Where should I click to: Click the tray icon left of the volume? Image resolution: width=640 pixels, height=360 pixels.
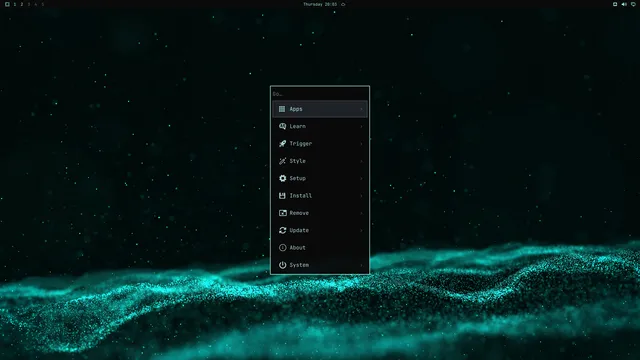pyautogui.click(x=615, y=4)
